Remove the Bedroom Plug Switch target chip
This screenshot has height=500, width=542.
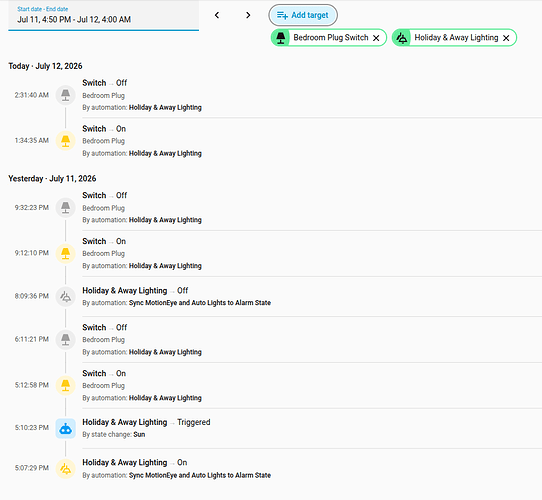[376, 38]
